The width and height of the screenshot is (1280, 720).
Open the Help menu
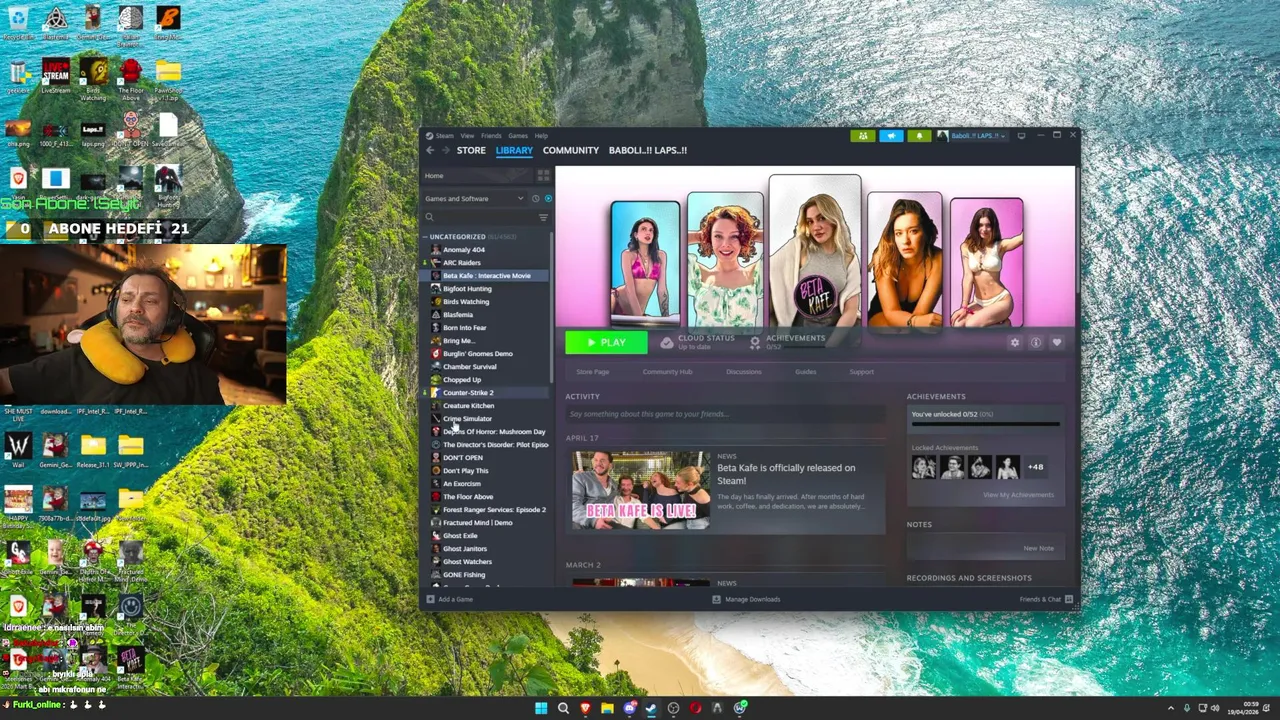[541, 136]
